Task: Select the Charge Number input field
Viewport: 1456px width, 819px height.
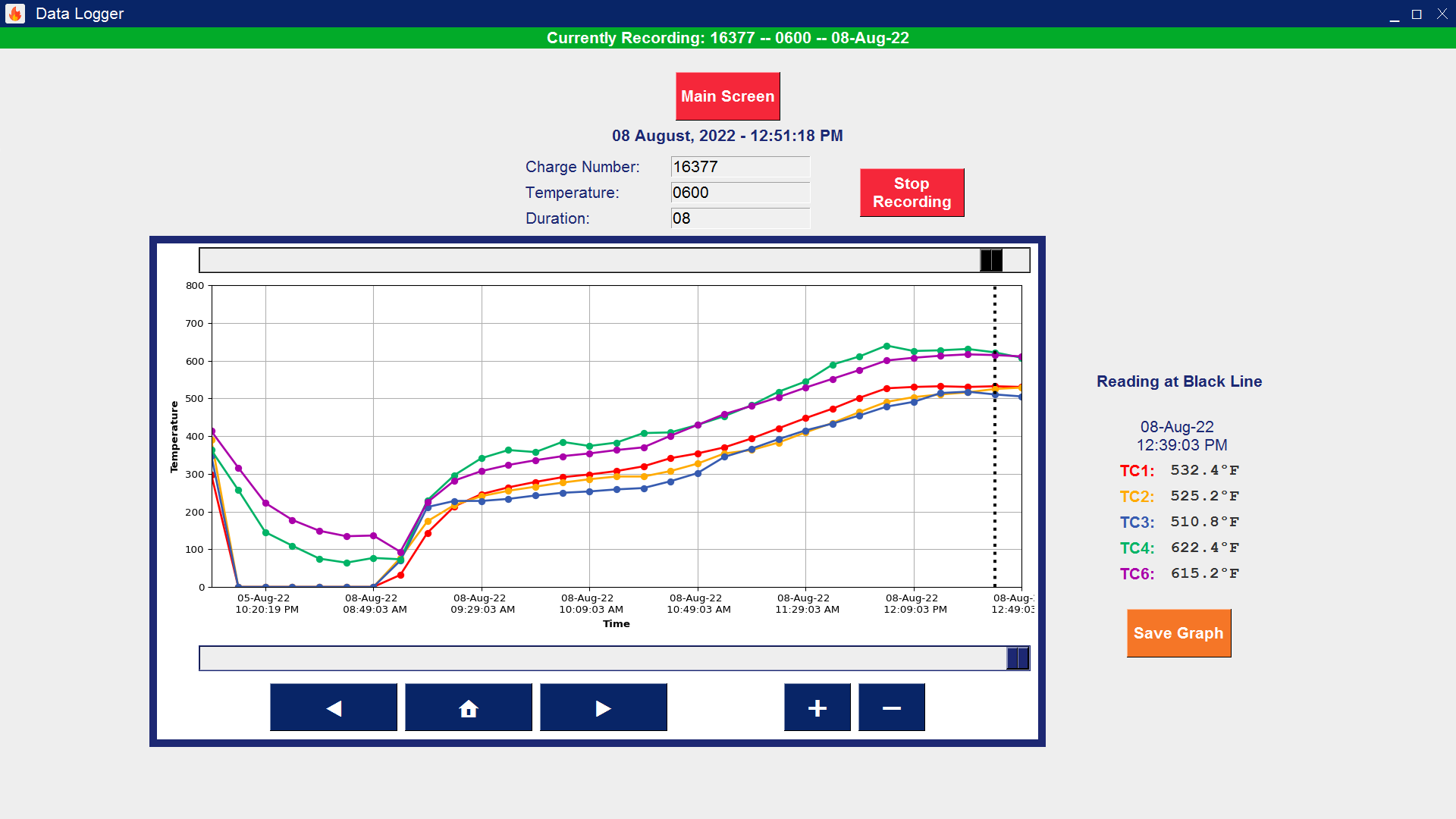Action: pyautogui.click(x=739, y=167)
